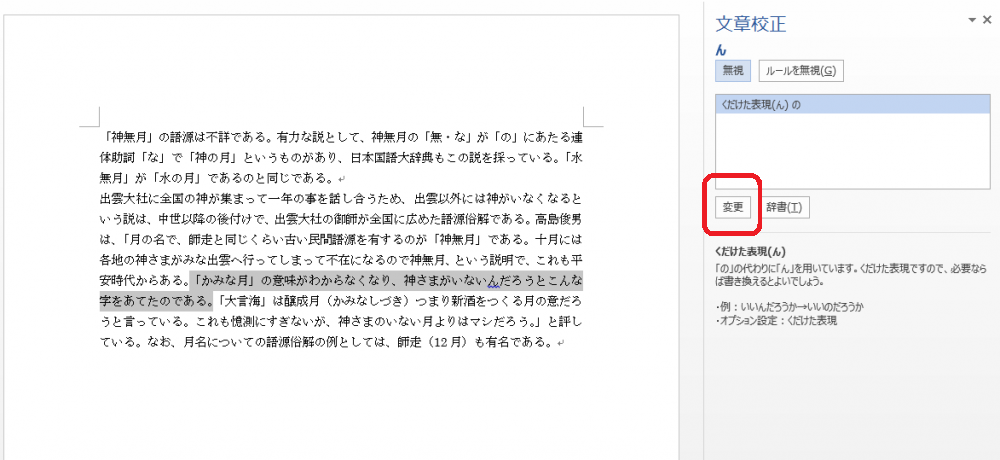Select the くだけた表現(ん) の suggestion
Image resolution: width=1000 pixels, height=460 pixels.
(759, 104)
